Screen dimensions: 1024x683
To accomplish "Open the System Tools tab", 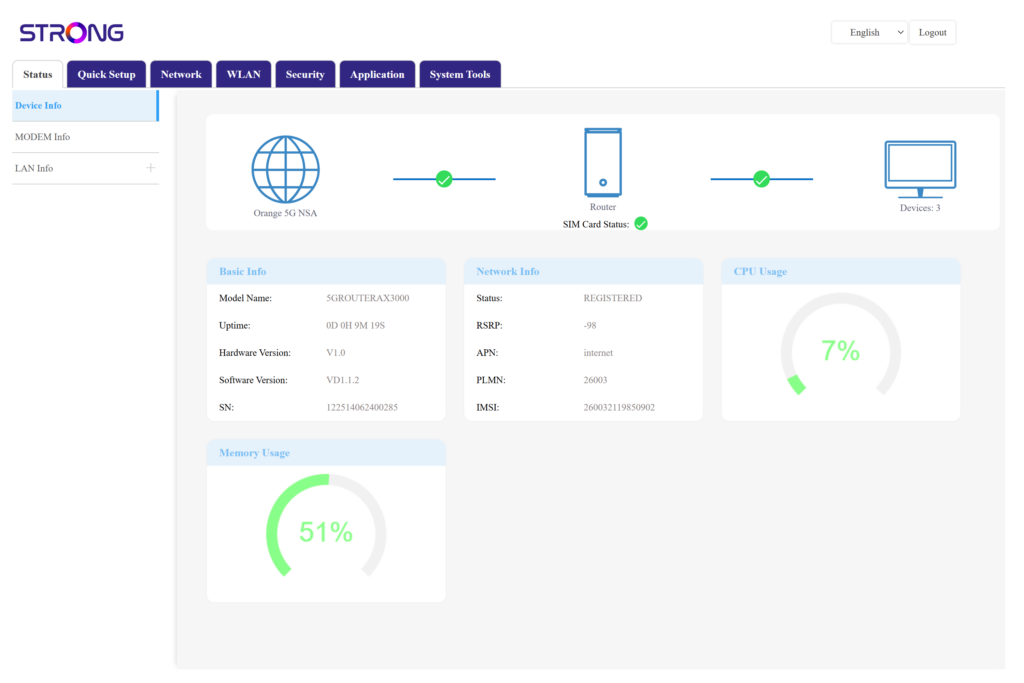I will point(460,75).
